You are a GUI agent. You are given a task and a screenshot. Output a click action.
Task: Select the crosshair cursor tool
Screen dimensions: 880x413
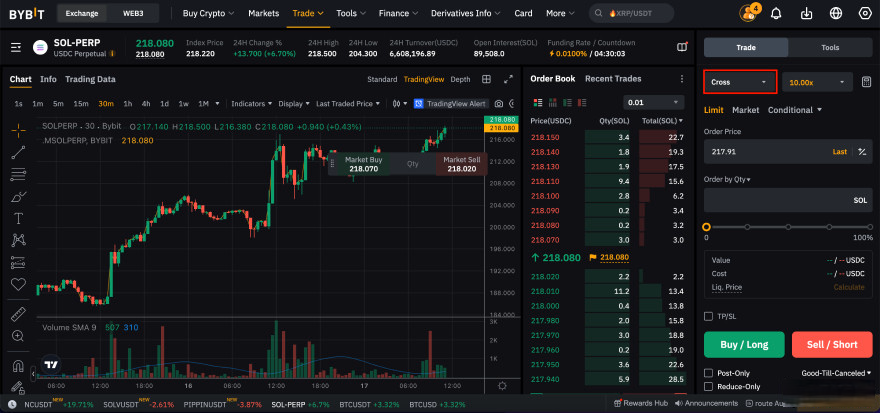coord(18,131)
